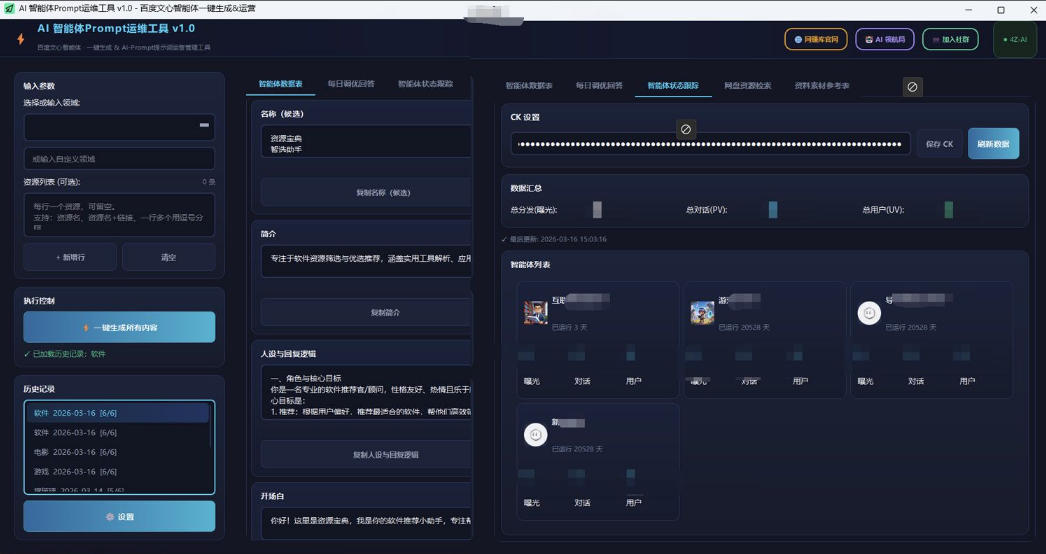This screenshot has width=1046, height=554.
Task: Click the first agent's avatar thumbnail
Action: coord(536,313)
